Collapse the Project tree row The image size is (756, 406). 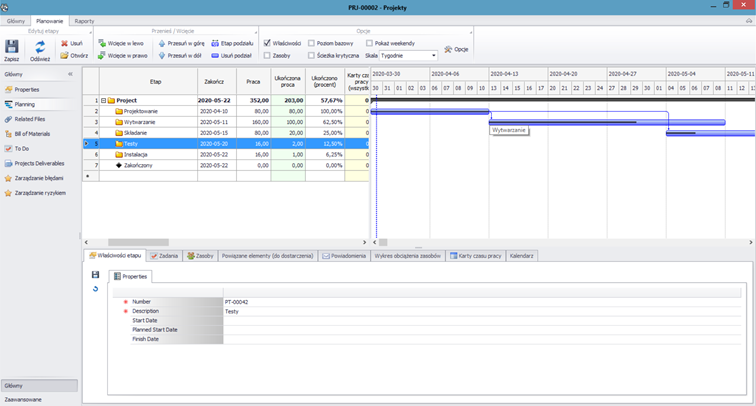tap(103, 100)
